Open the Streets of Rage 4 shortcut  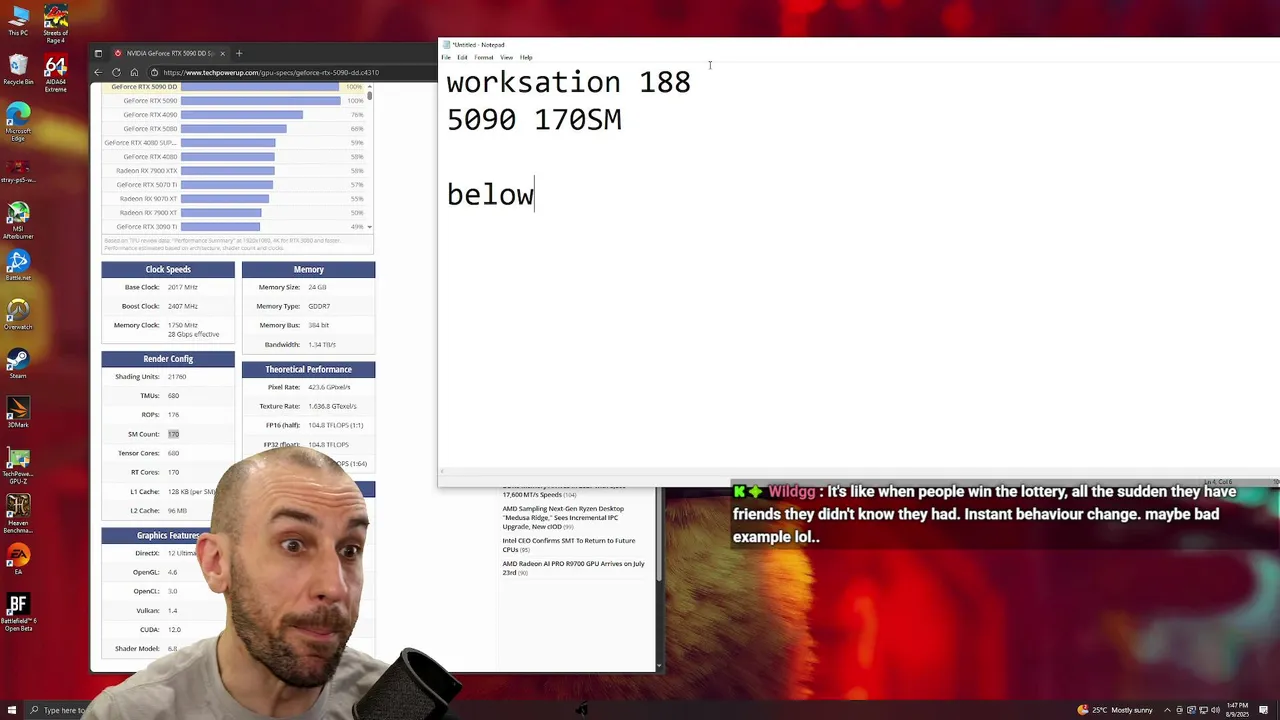point(56,24)
